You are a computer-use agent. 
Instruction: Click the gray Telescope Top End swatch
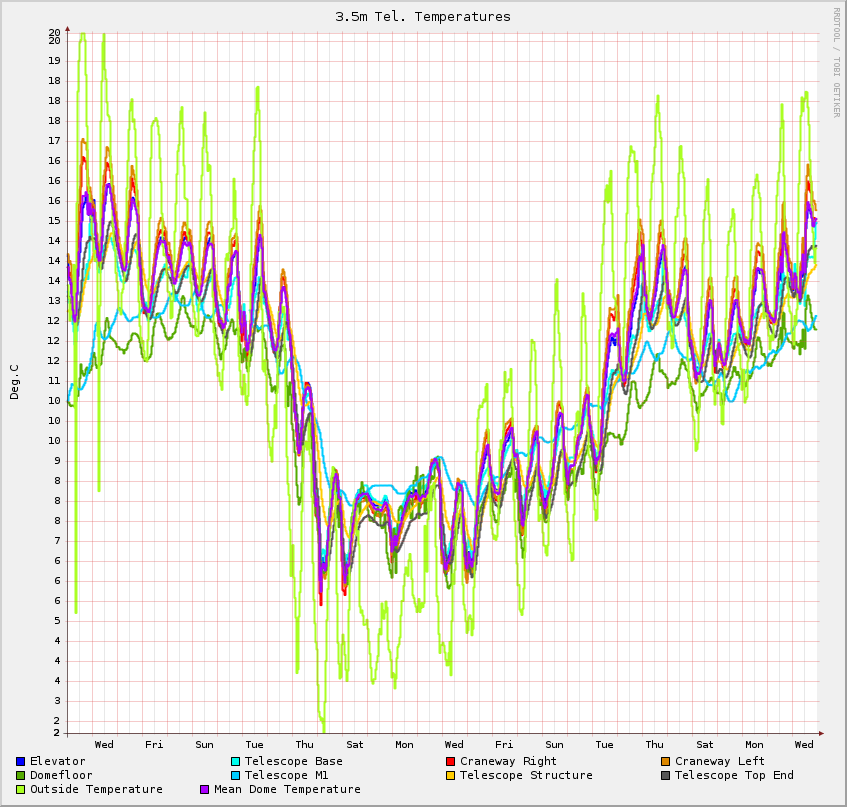(x=665, y=776)
